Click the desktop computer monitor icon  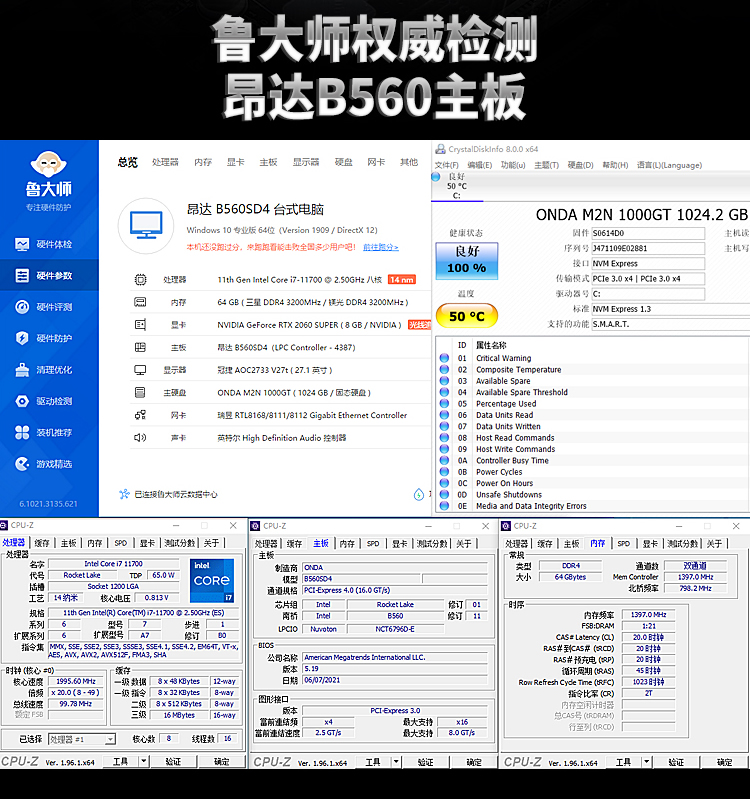146,226
